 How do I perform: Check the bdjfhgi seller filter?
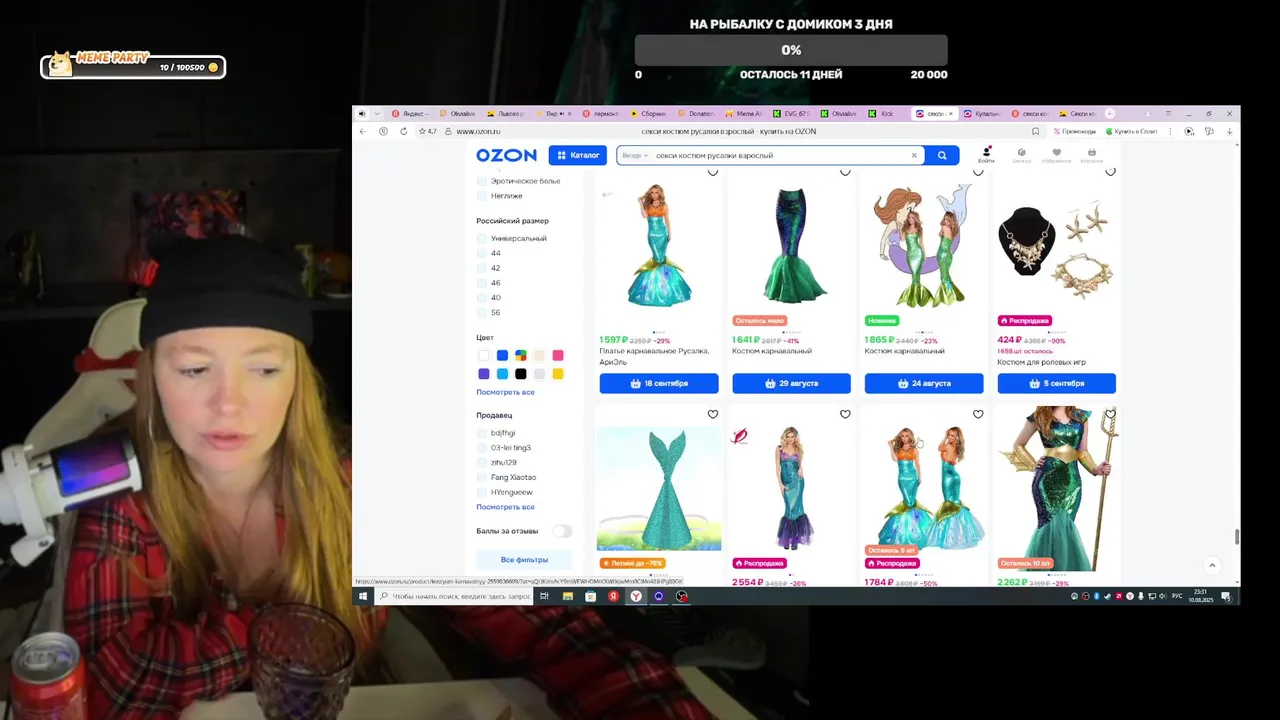[482, 433]
